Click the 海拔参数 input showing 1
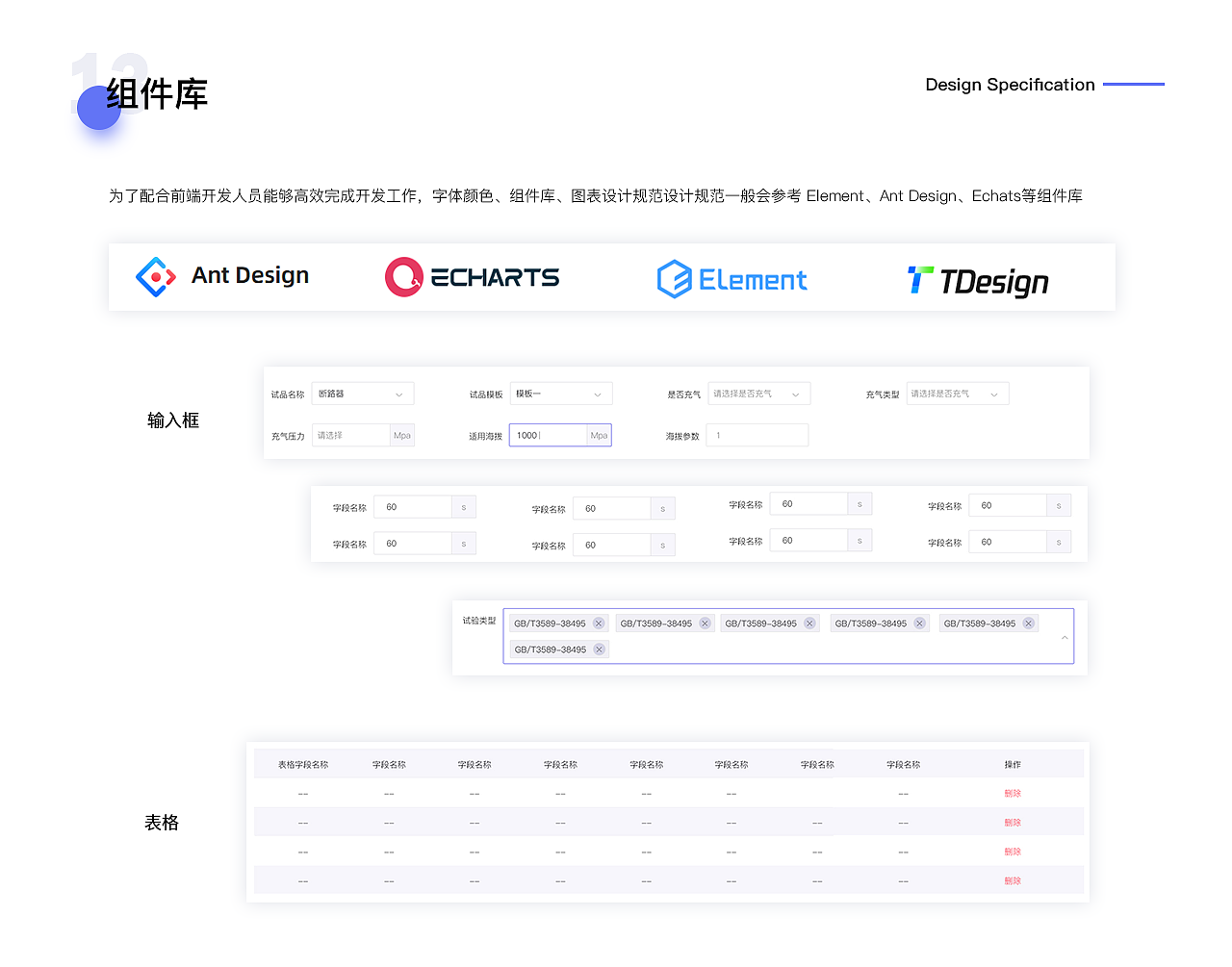 [x=757, y=435]
